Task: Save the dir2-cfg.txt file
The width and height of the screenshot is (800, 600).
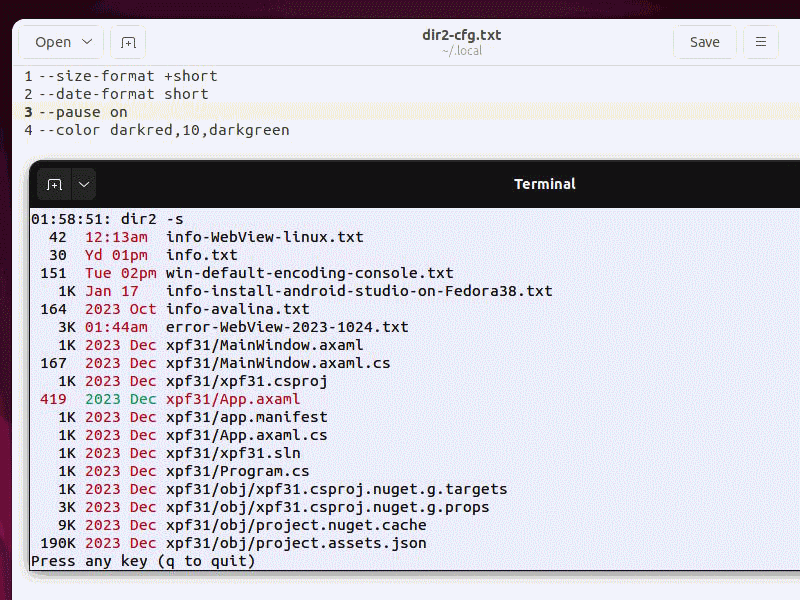Action: [x=705, y=42]
